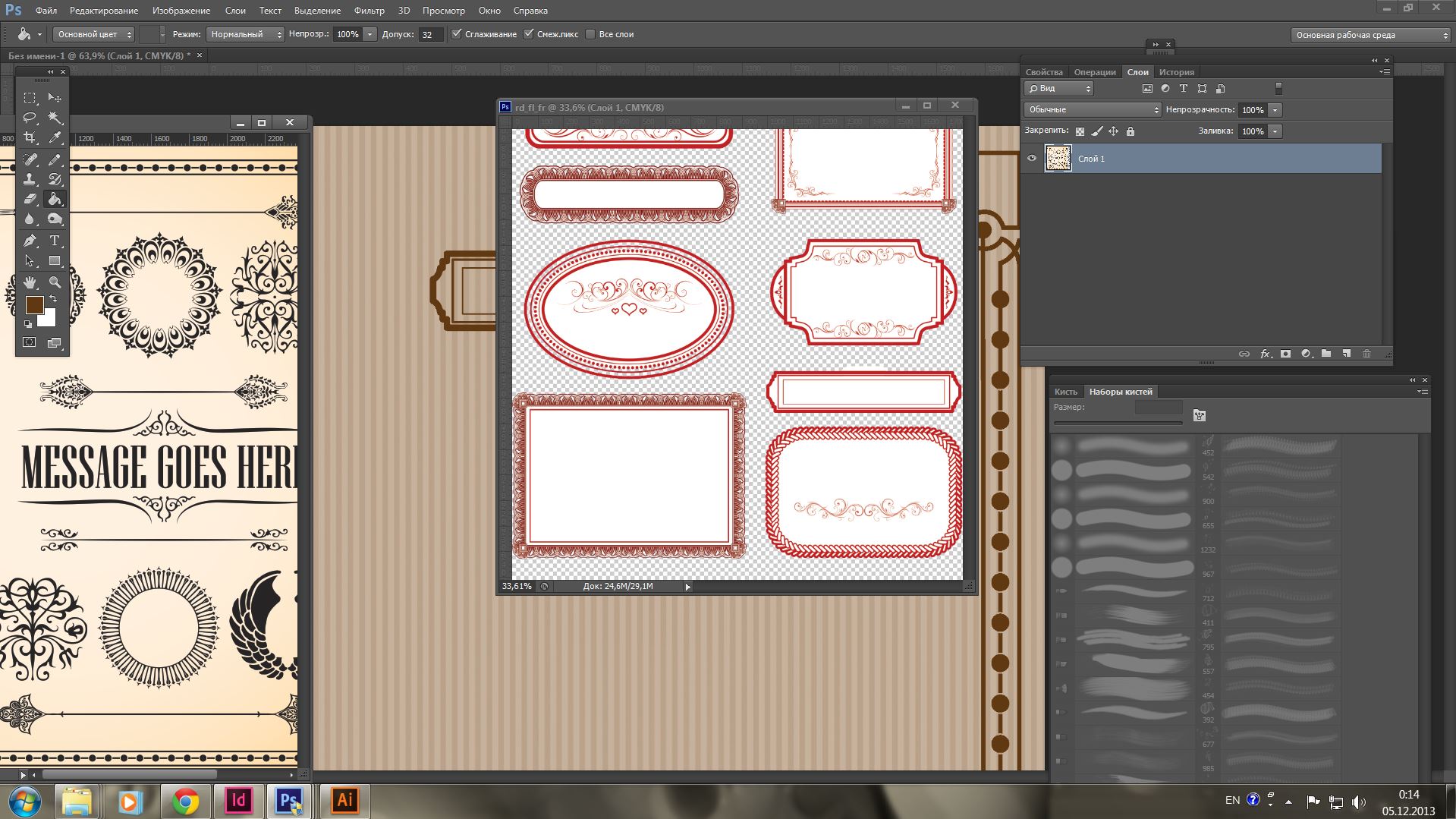The height and width of the screenshot is (819, 1456).
Task: Pick the Eyedropper tool
Action: pos(55,137)
